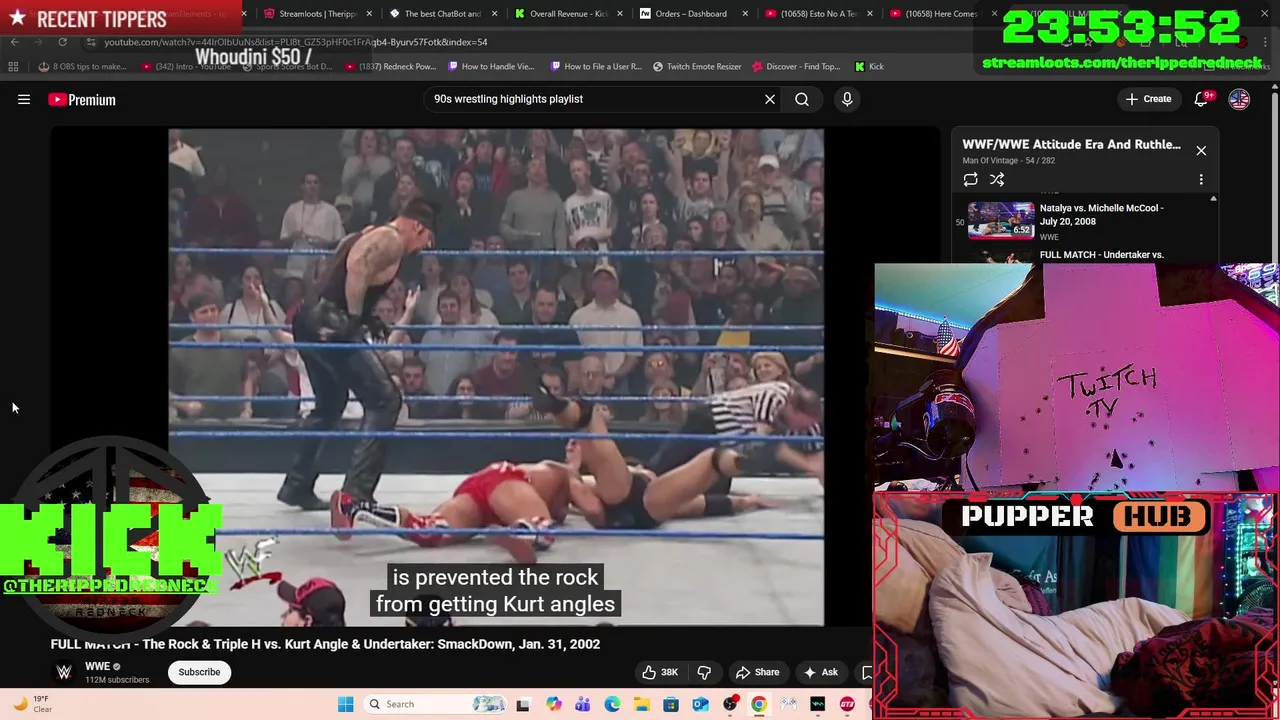1280x720 pixels.
Task: Open Redneck Pow... bookmark
Action: [389, 67]
